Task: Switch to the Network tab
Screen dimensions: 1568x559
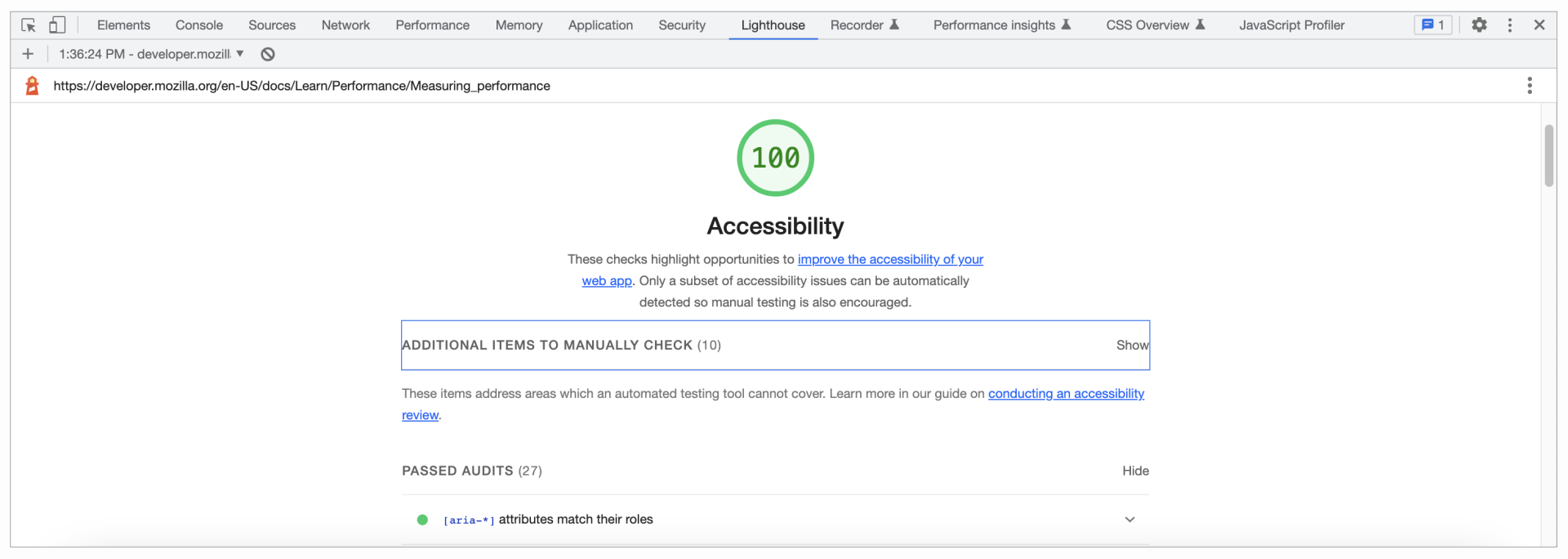Action: tap(345, 25)
